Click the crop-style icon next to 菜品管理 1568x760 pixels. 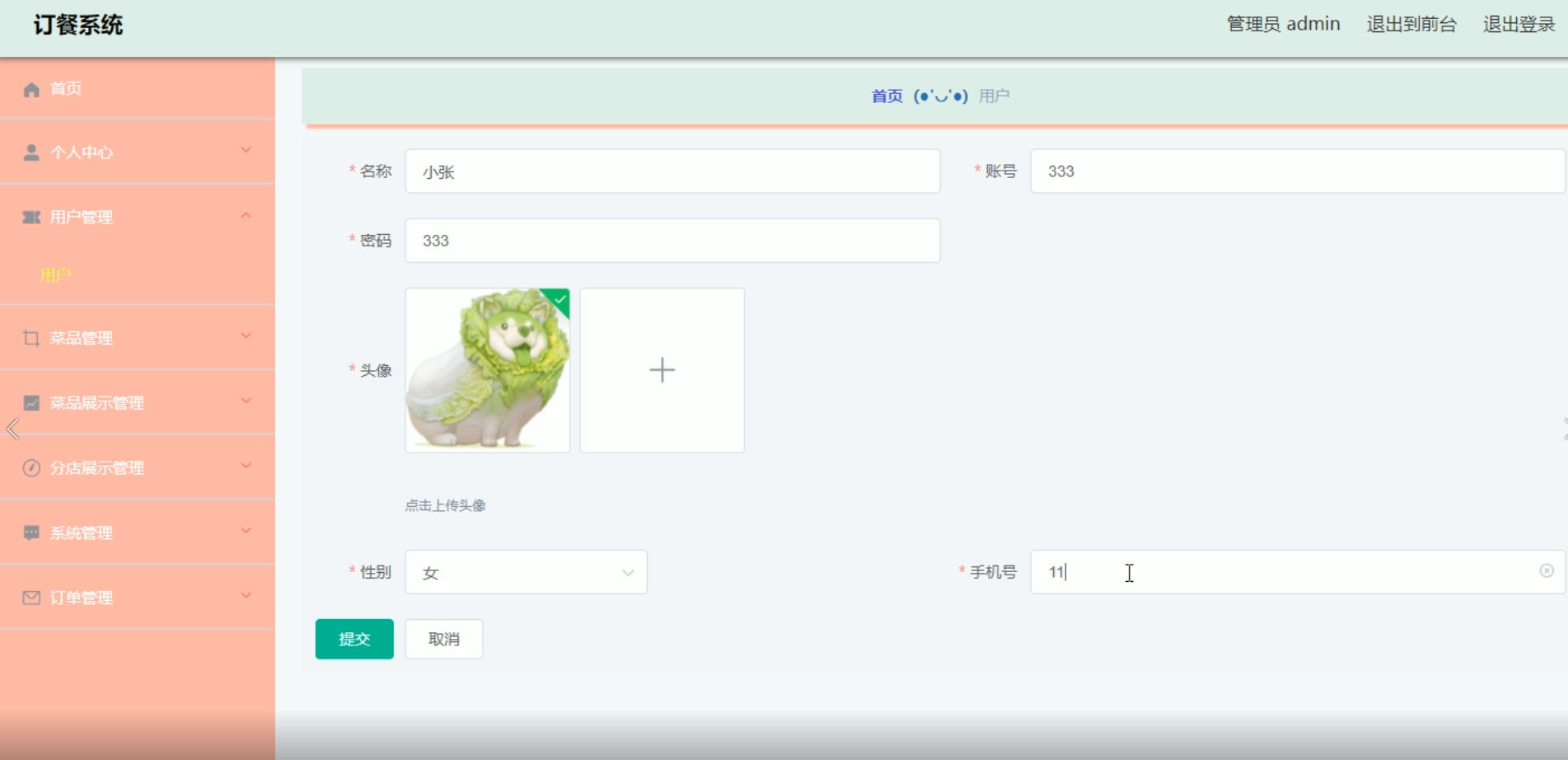31,337
